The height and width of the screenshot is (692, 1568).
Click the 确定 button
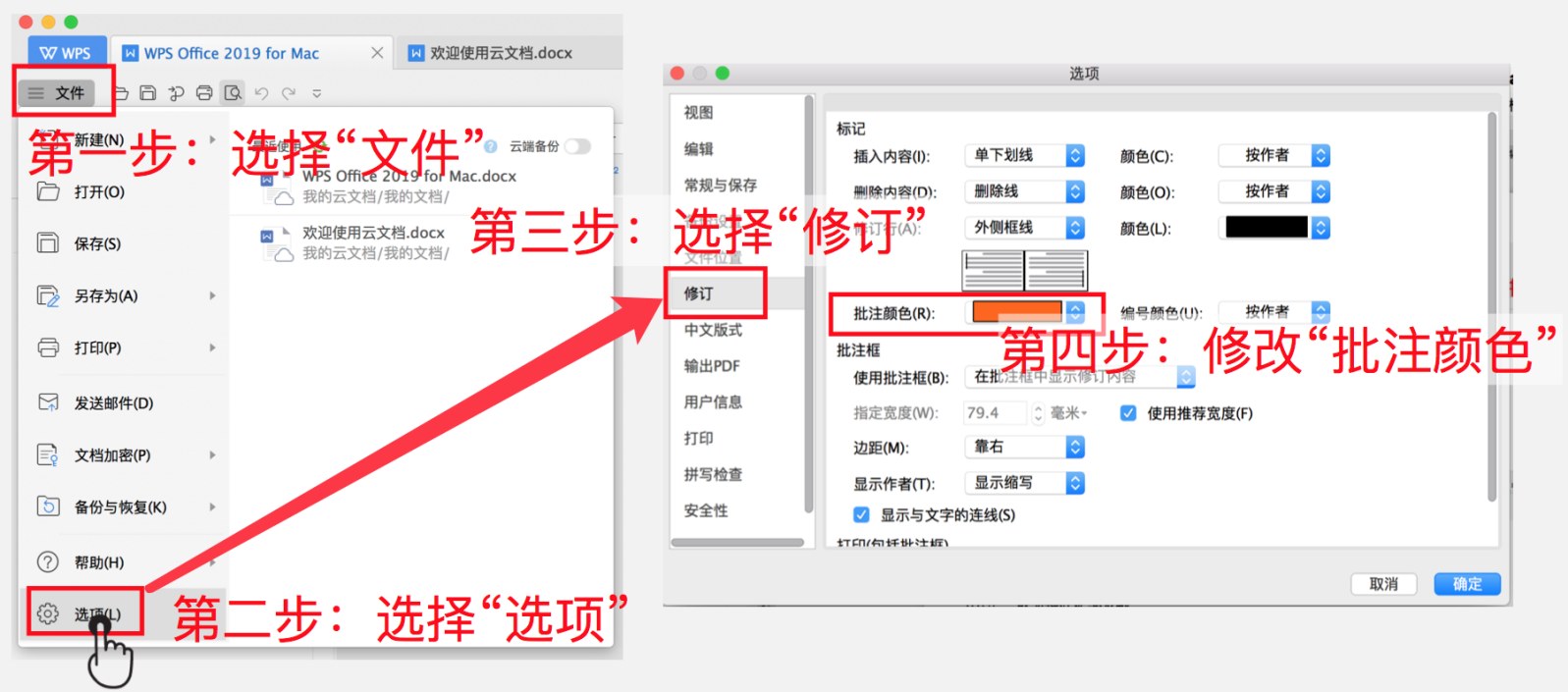[x=1467, y=584]
